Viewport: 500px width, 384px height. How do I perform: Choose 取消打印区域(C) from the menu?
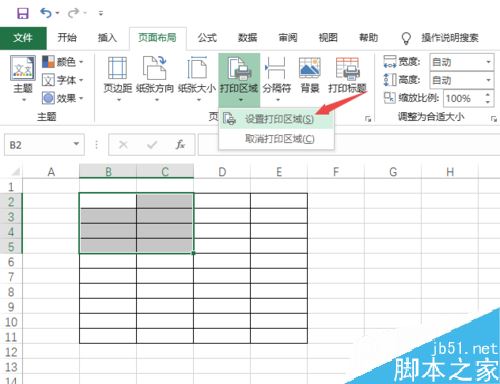(277, 139)
